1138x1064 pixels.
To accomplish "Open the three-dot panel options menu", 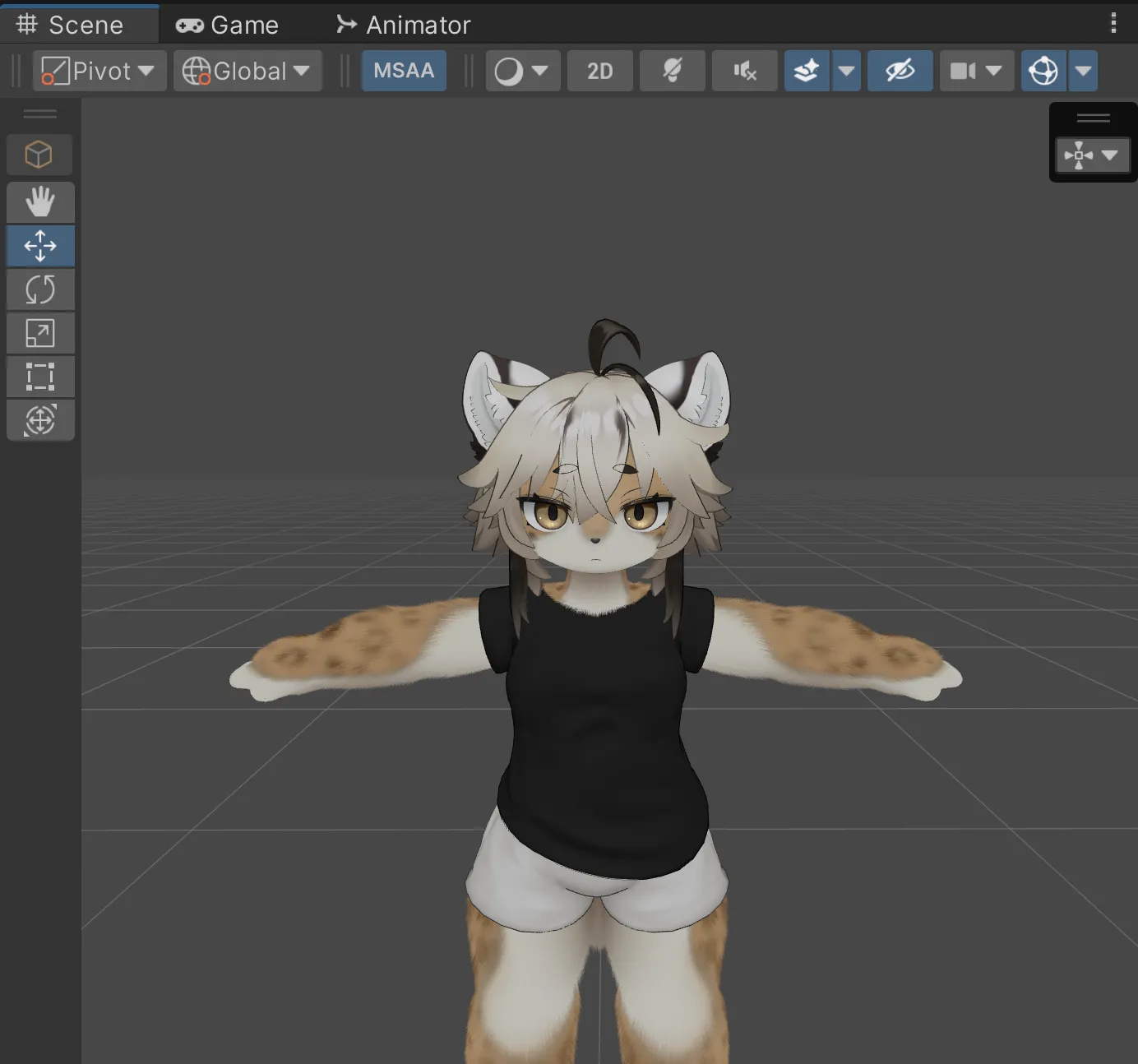I will tap(1113, 23).
